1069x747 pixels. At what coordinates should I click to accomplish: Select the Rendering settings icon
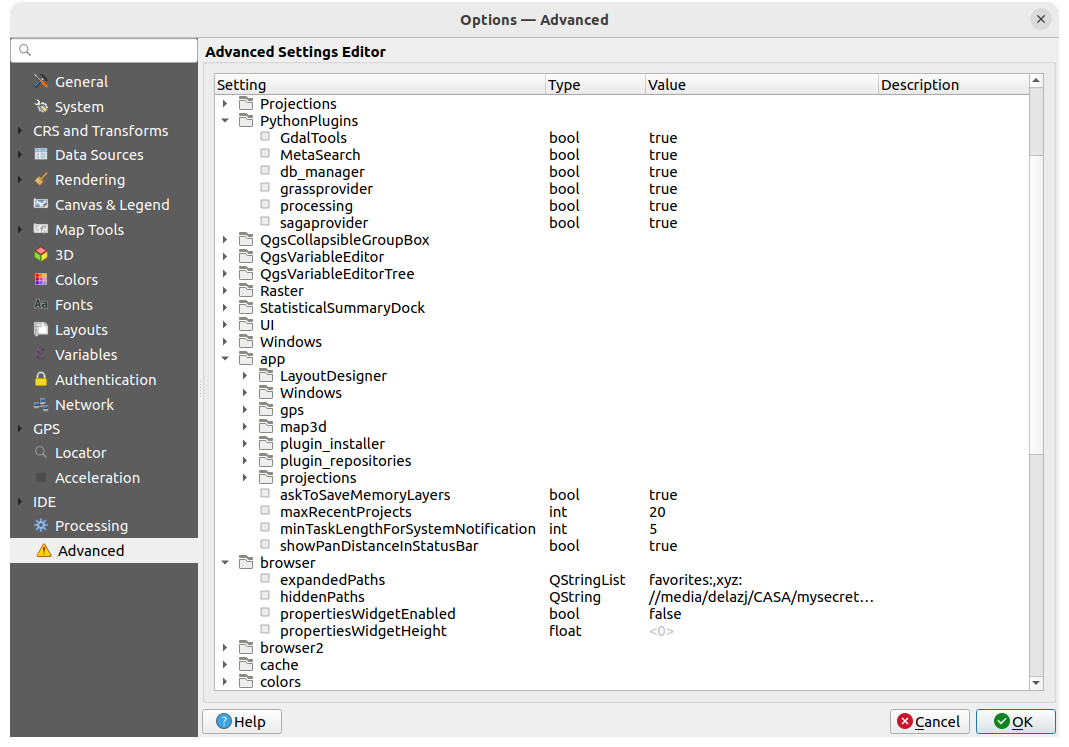(40, 179)
